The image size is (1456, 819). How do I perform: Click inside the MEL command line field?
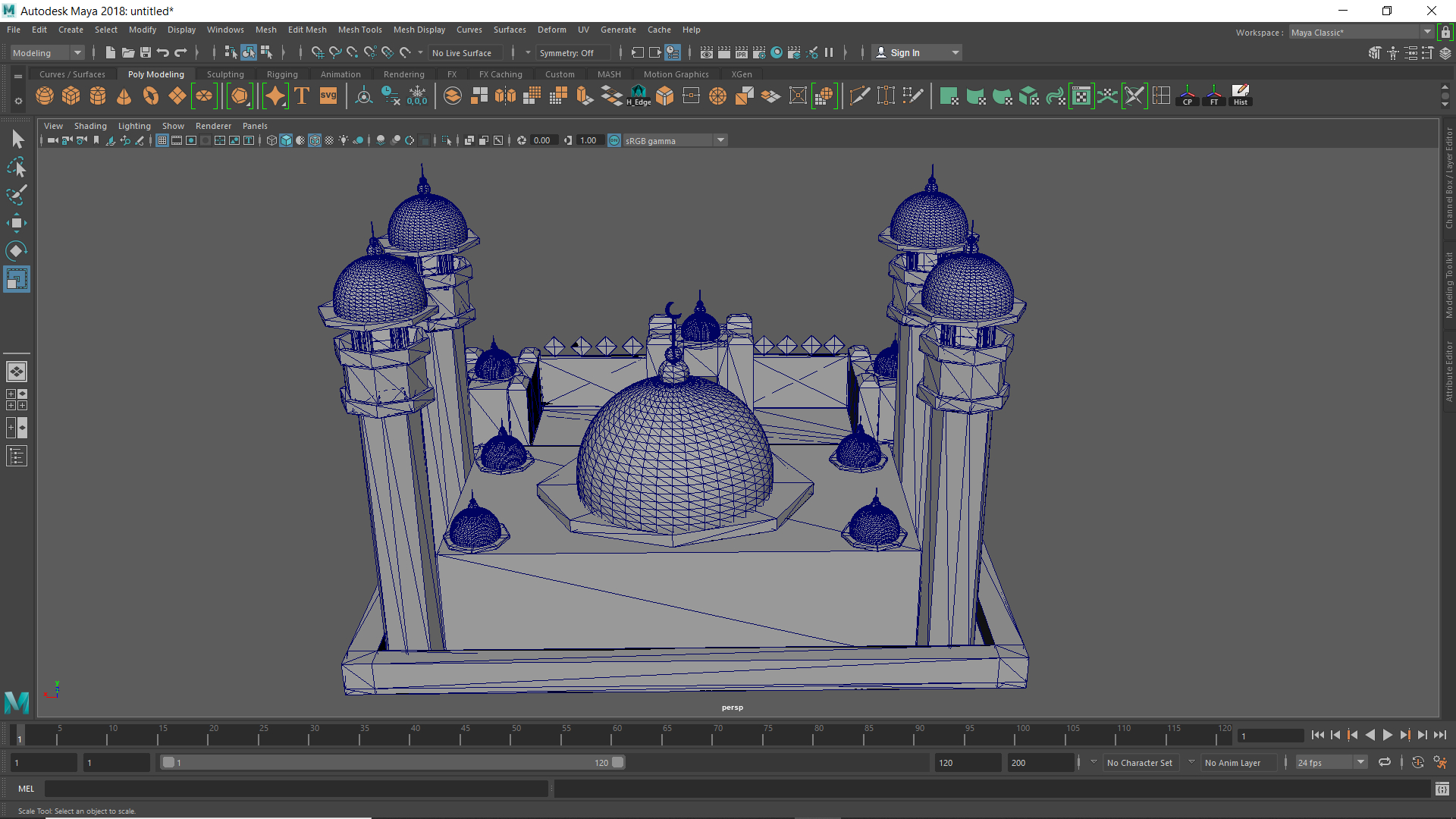(296, 789)
